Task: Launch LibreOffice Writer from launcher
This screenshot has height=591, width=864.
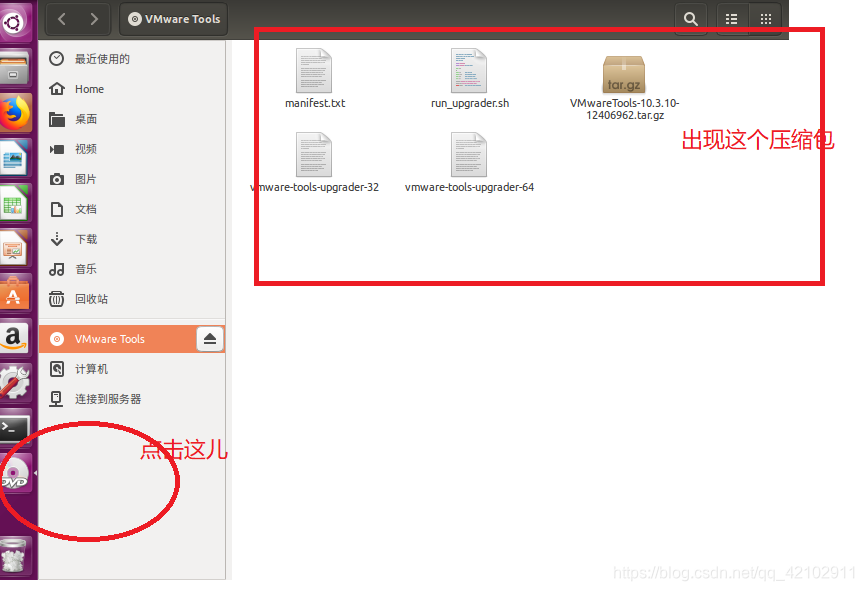Action: point(15,158)
